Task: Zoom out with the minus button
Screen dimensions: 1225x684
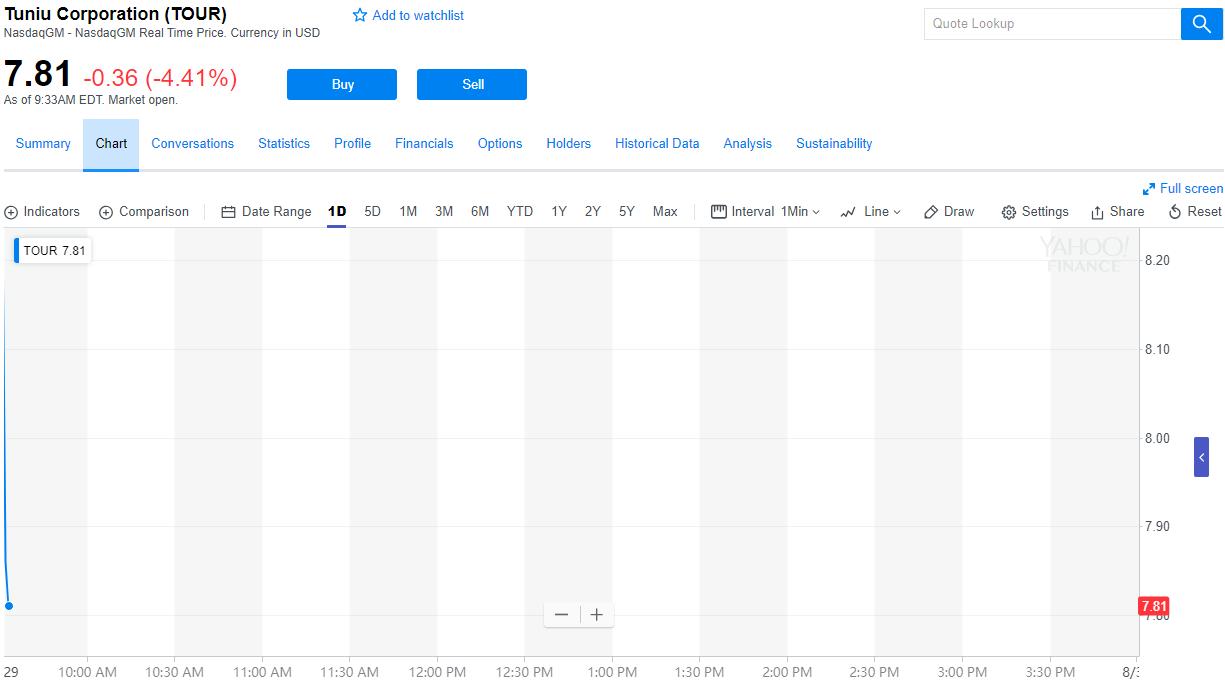Action: (561, 615)
